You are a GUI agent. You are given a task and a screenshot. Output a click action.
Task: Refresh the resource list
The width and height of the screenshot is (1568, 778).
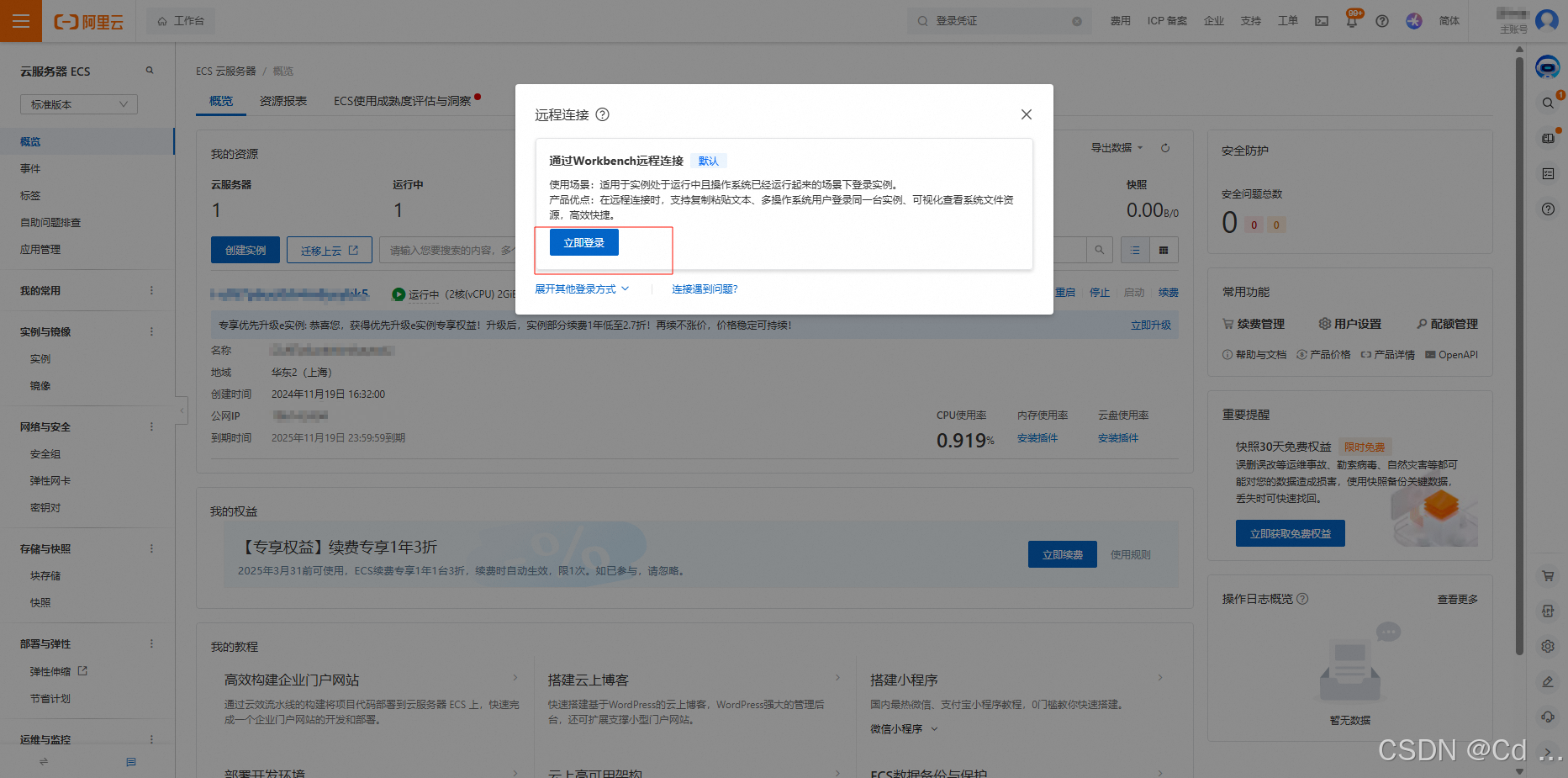coord(1165,148)
